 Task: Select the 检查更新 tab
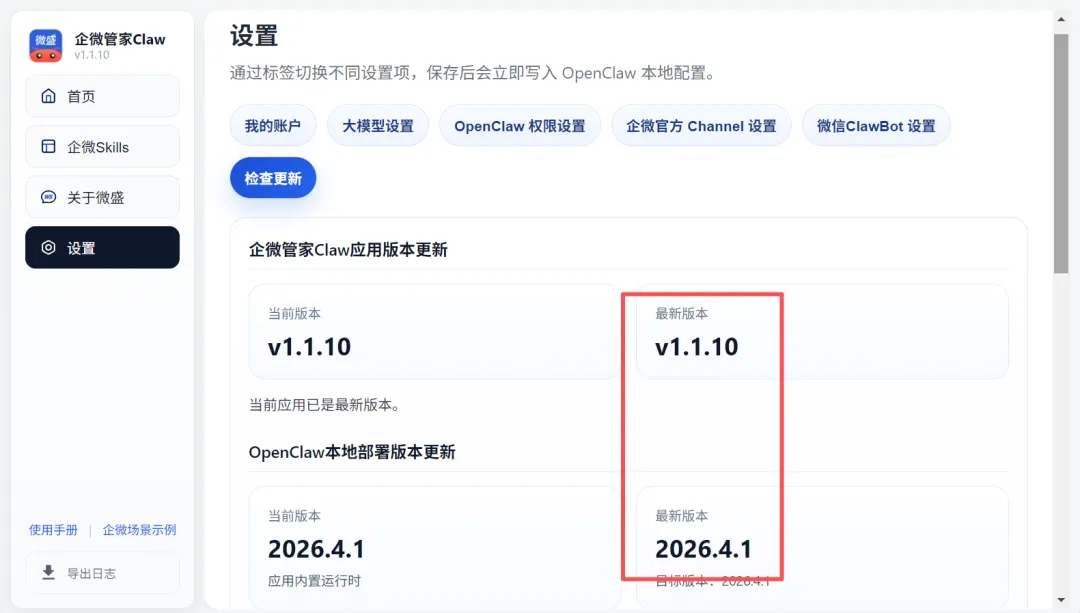pyautogui.click(x=273, y=178)
